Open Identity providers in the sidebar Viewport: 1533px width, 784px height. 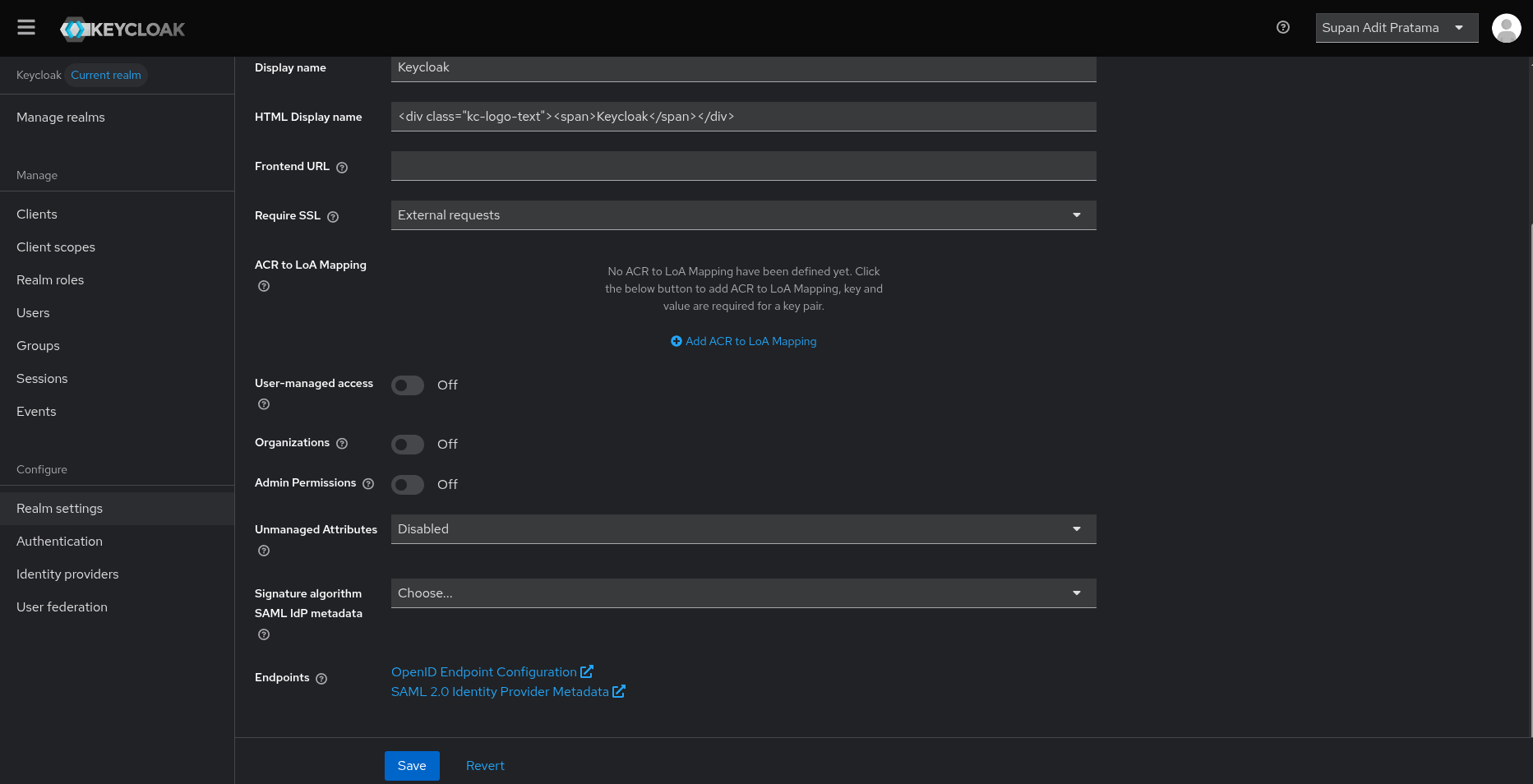117,574
